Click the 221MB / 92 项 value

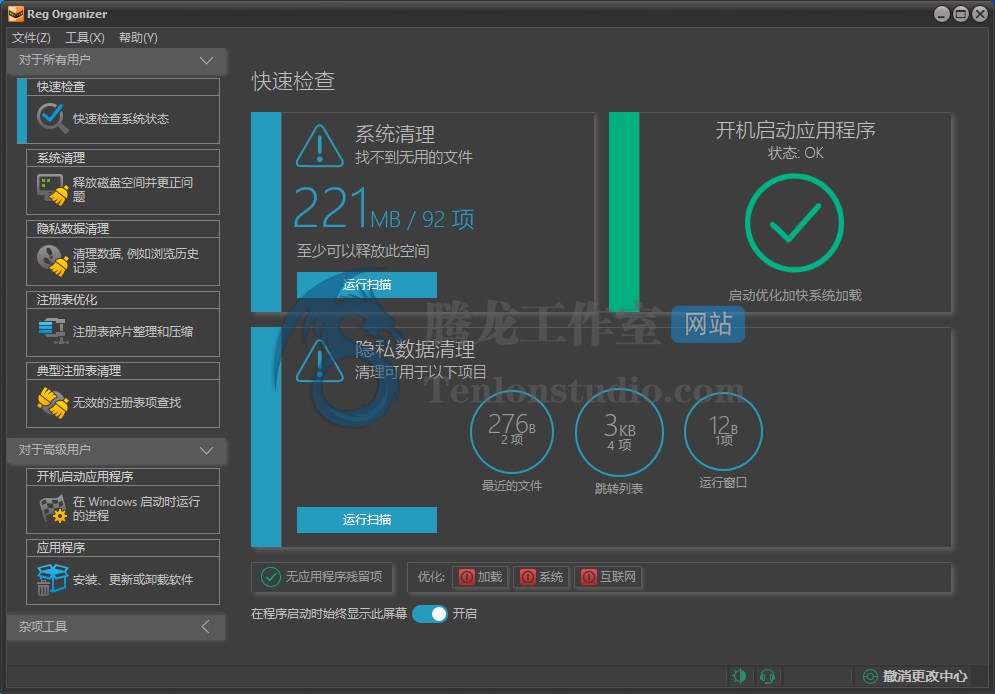pyautogui.click(x=384, y=208)
